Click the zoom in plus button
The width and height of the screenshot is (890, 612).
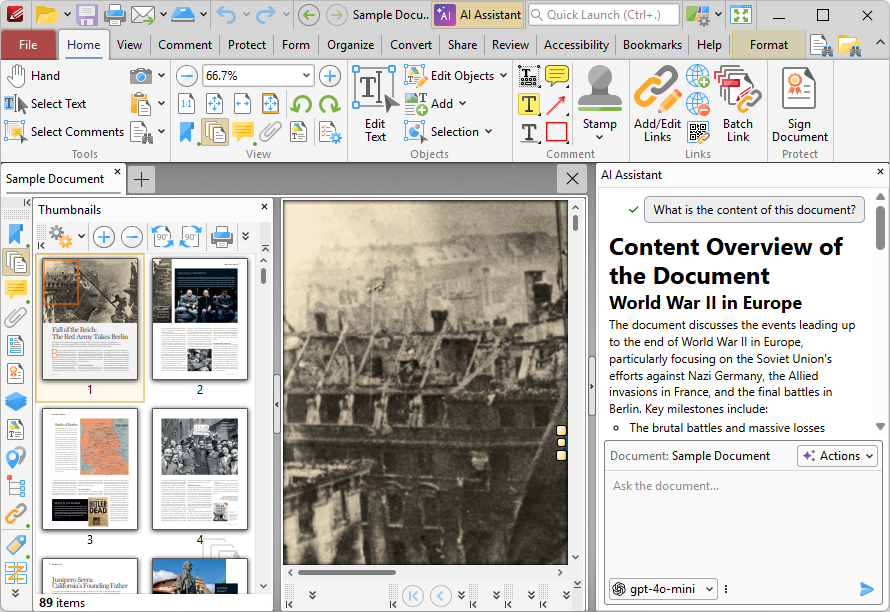click(x=330, y=76)
